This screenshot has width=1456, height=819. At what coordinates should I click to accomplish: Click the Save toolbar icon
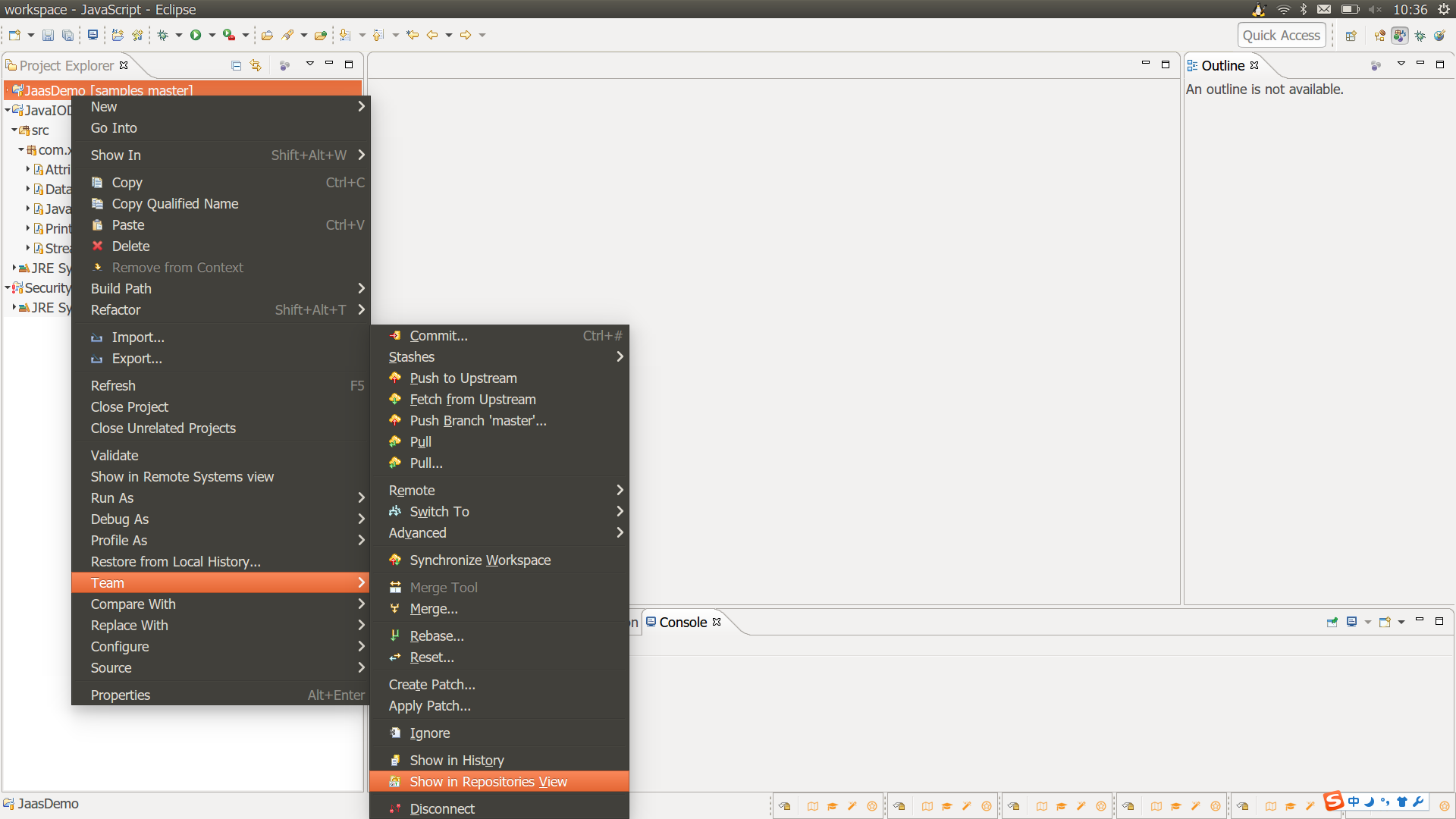48,35
